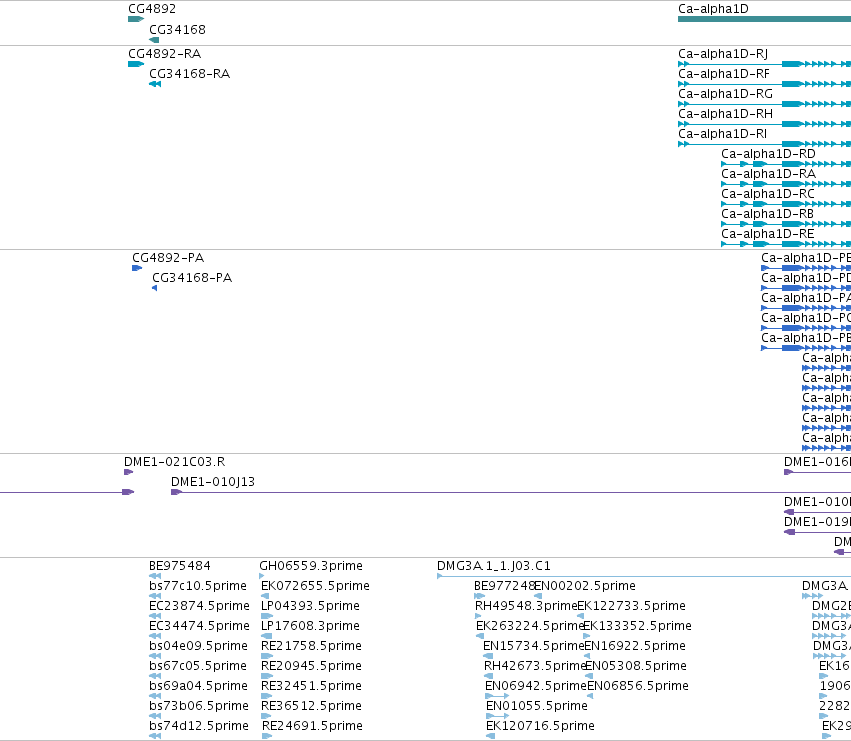Click EST EN06856.5prime
Viewport: 851px width, 741px height.
coord(638,687)
